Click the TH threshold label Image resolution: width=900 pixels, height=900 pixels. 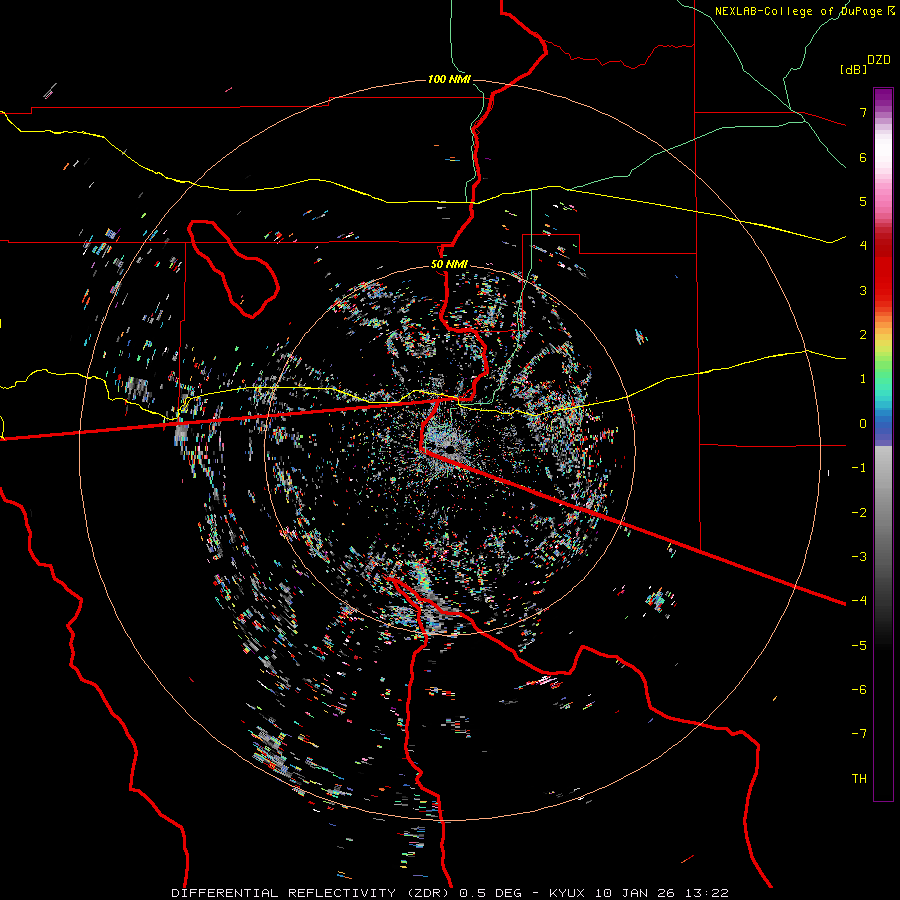click(859, 779)
